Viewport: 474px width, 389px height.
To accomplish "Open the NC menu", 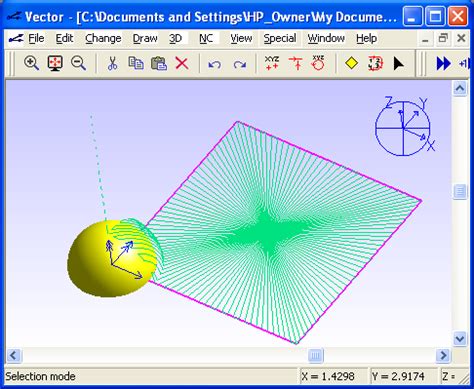I will pyautogui.click(x=206, y=39).
